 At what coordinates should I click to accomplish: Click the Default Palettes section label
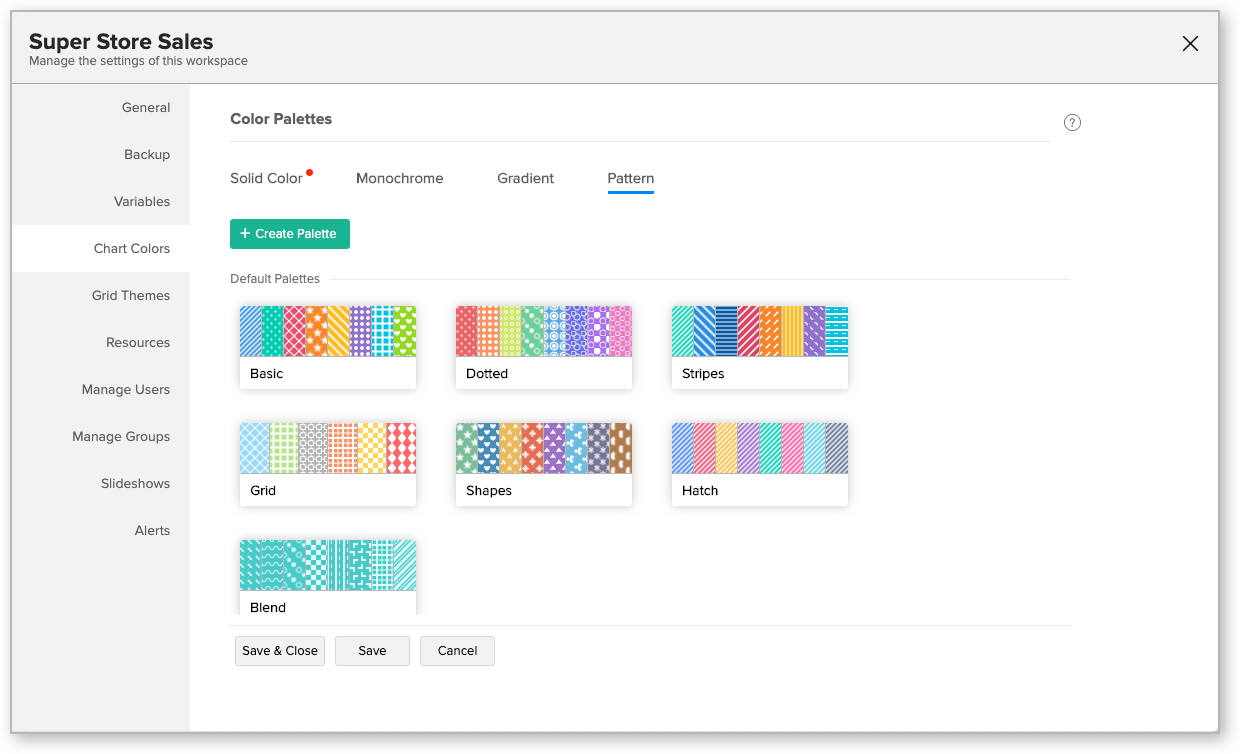point(275,279)
